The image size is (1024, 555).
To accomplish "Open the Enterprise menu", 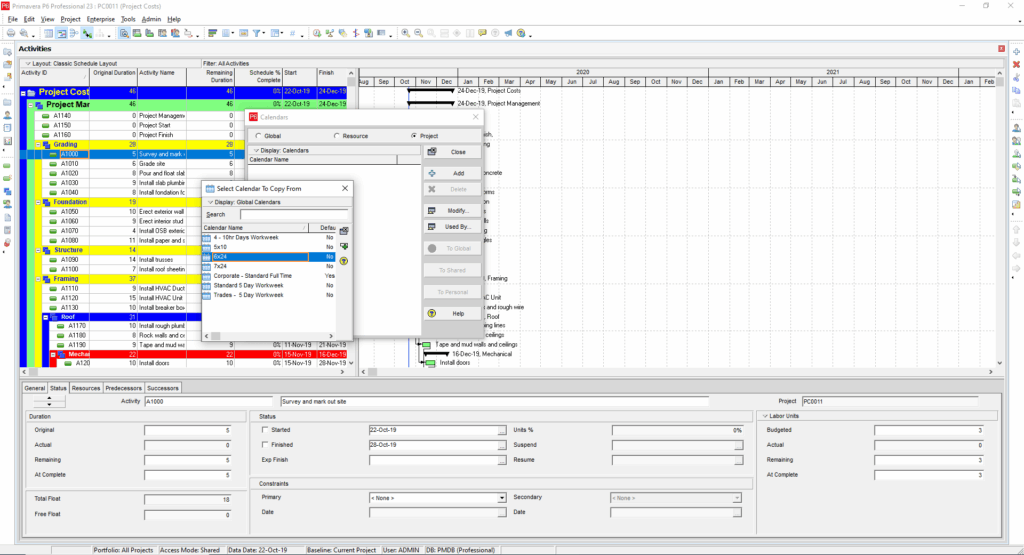I will (101, 19).
